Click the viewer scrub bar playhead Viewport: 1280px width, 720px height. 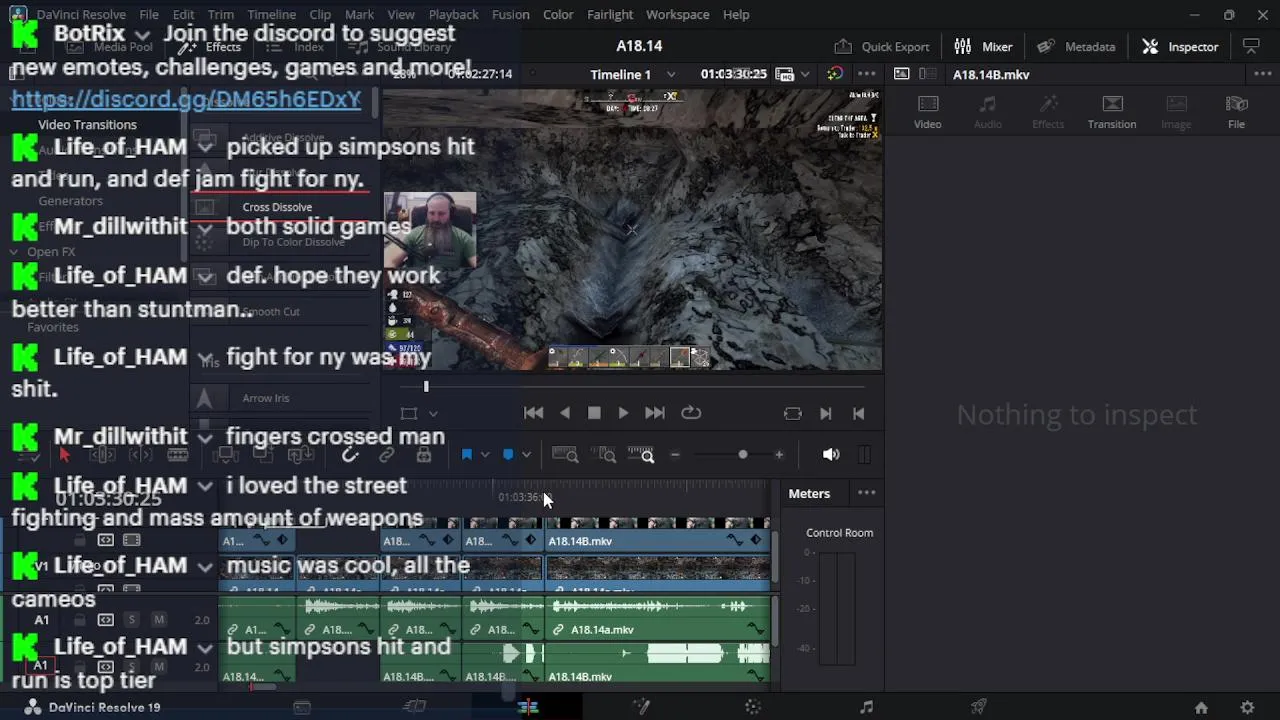[x=426, y=387]
